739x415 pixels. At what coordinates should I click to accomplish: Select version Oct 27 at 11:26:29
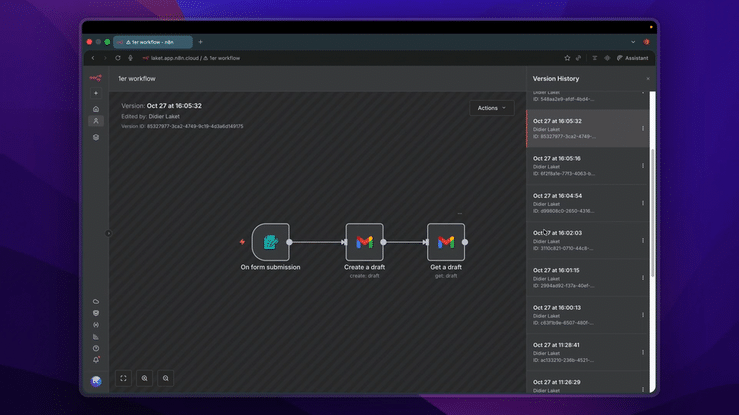(x=587, y=383)
